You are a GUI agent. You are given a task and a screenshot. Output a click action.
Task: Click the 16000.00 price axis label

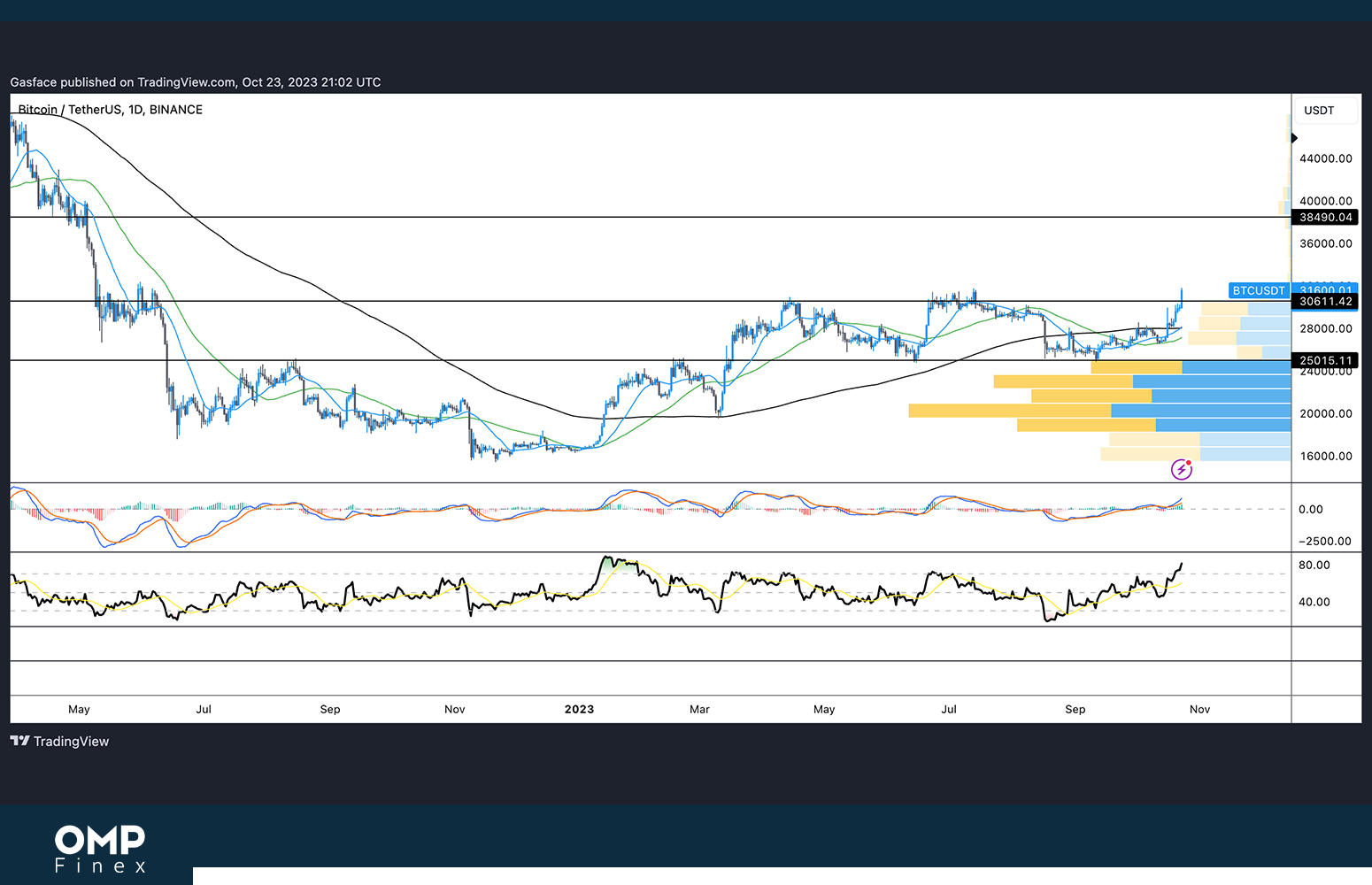pyautogui.click(x=1325, y=456)
